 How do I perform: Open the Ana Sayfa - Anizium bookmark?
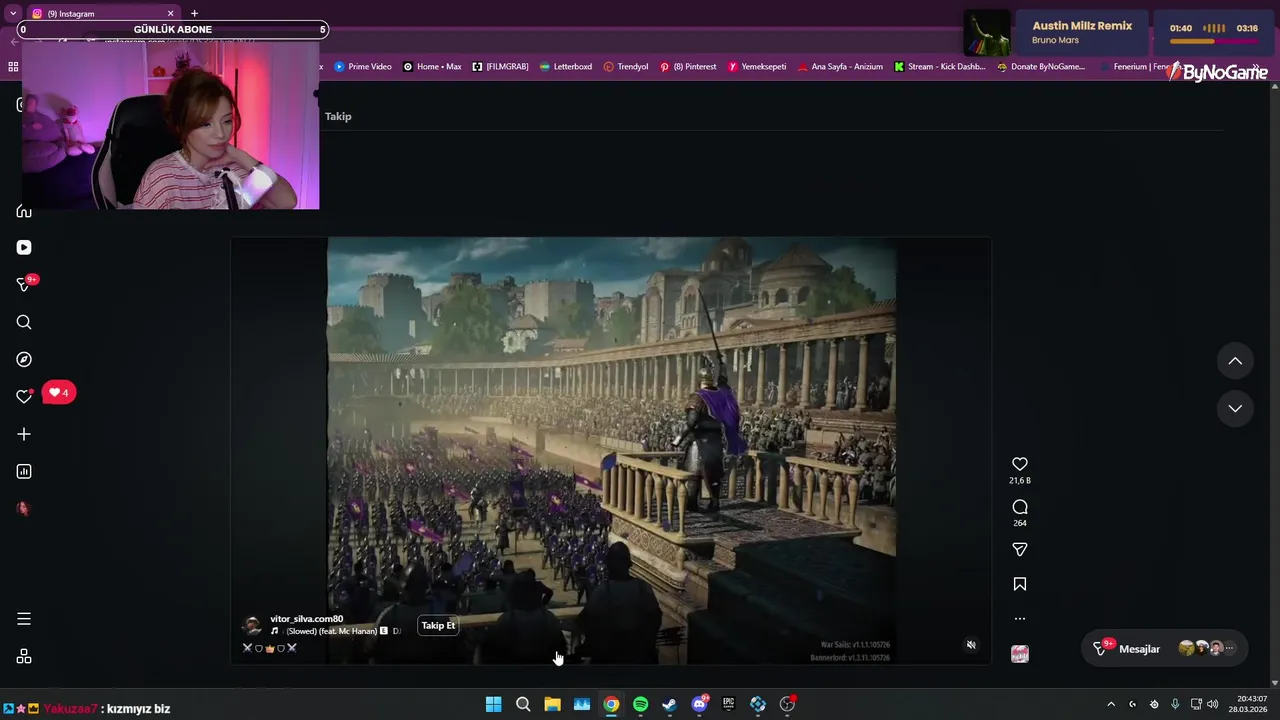pyautogui.click(x=840, y=67)
